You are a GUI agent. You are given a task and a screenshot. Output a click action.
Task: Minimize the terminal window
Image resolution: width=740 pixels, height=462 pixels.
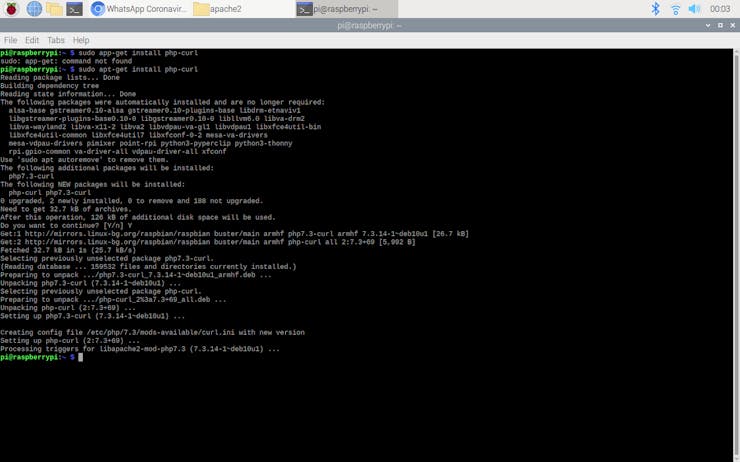tap(708, 25)
